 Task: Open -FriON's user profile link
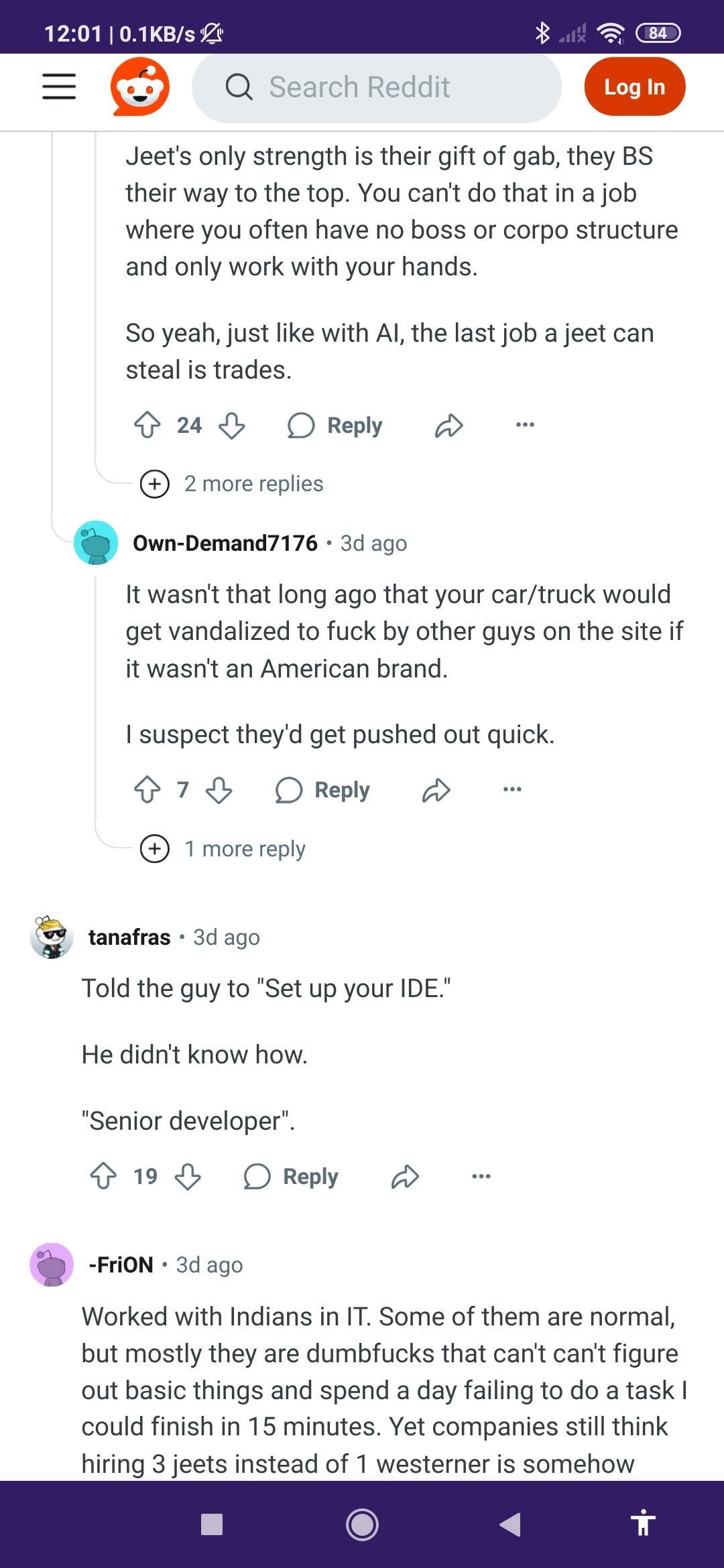121,1264
